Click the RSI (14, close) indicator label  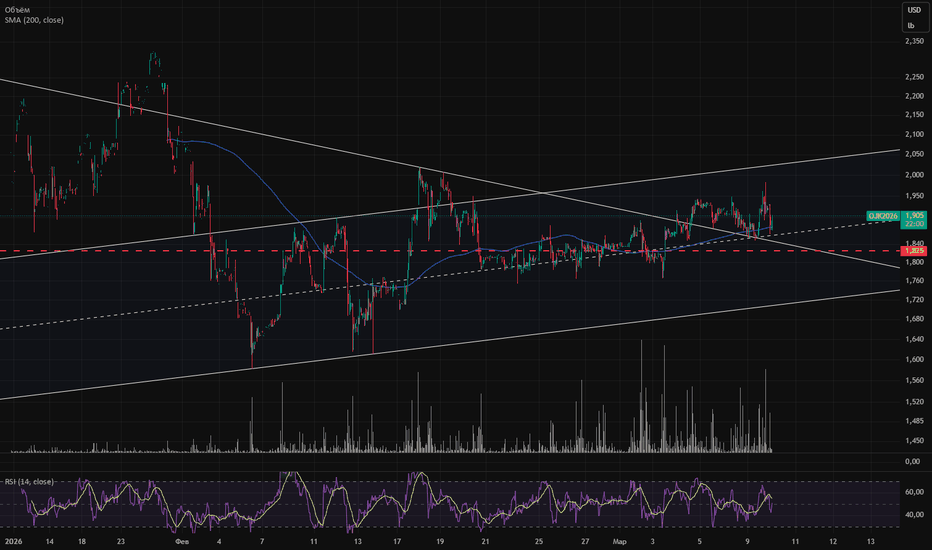click(x=29, y=482)
